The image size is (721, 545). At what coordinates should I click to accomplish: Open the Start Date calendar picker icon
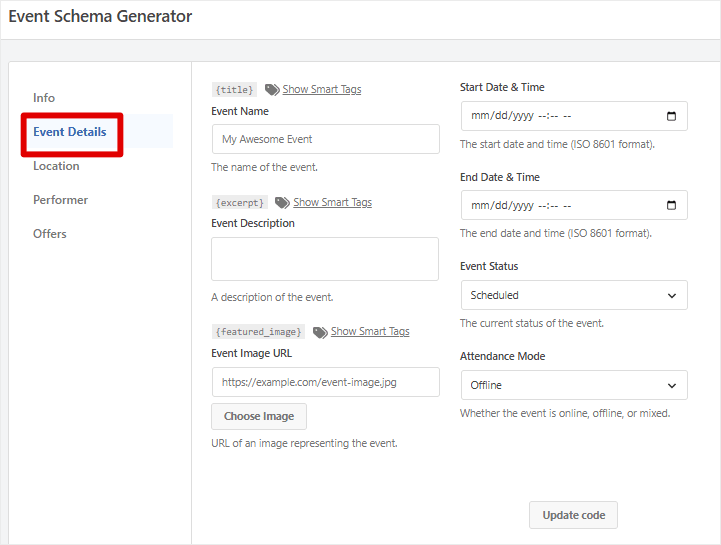click(x=671, y=116)
